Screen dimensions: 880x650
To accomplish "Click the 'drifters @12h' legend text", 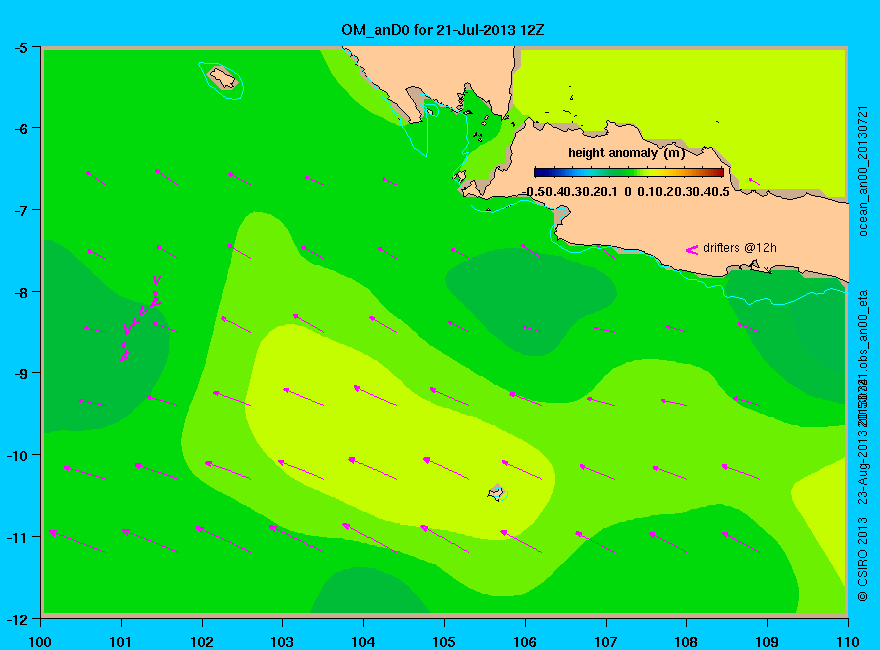I will point(740,248).
